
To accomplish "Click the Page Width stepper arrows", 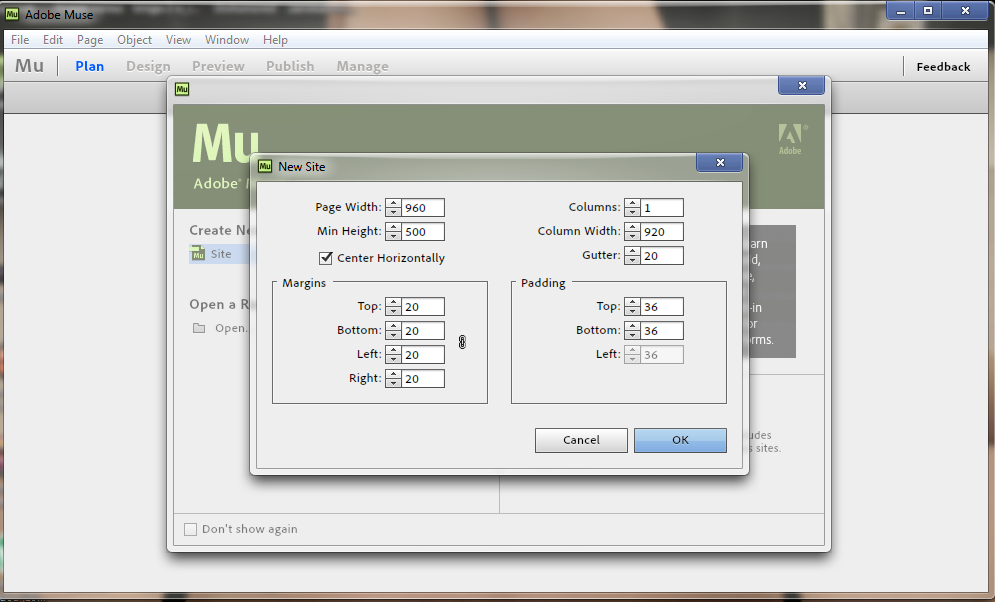I will point(393,207).
